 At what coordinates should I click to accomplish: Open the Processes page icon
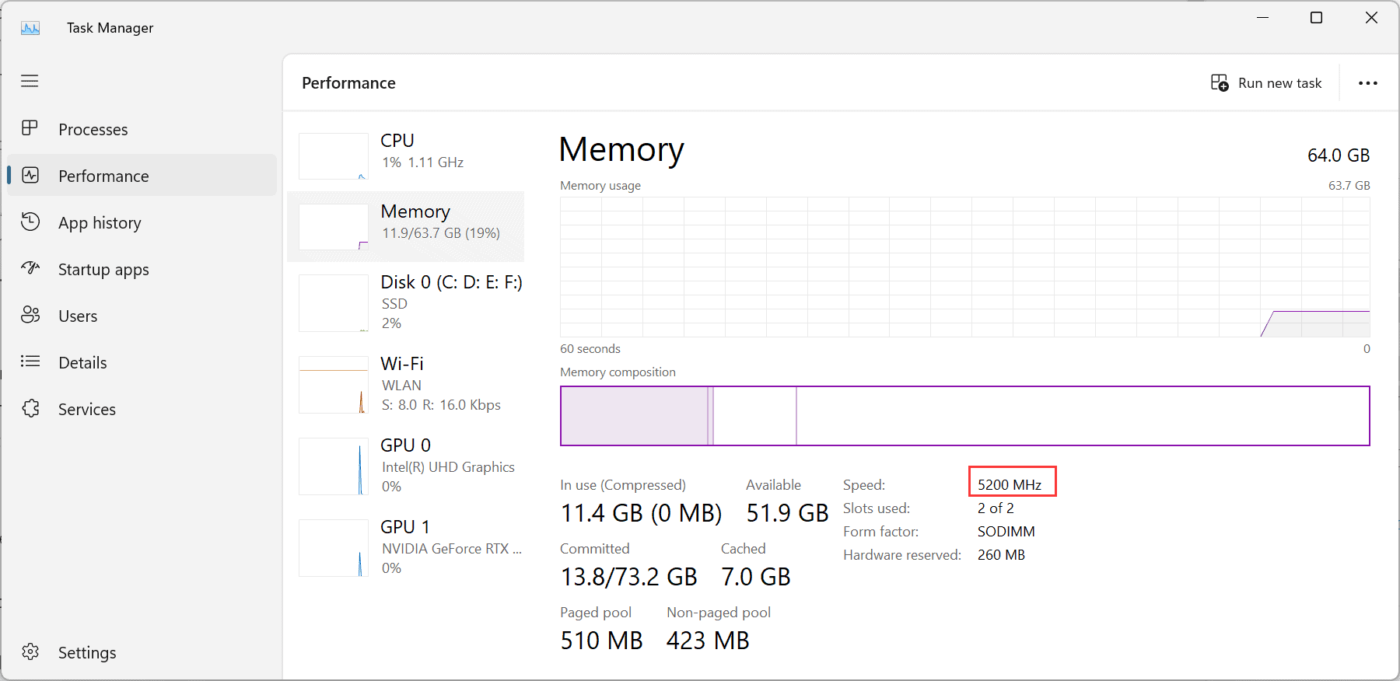(x=30, y=129)
